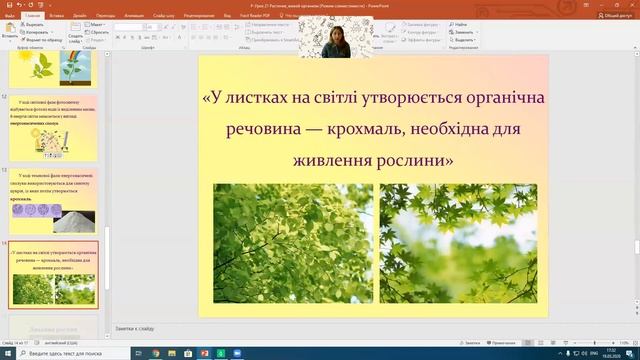The width and height of the screenshot is (640, 360).
Task: Open Экспресс-стили quick styles gallery
Action: 390,33
